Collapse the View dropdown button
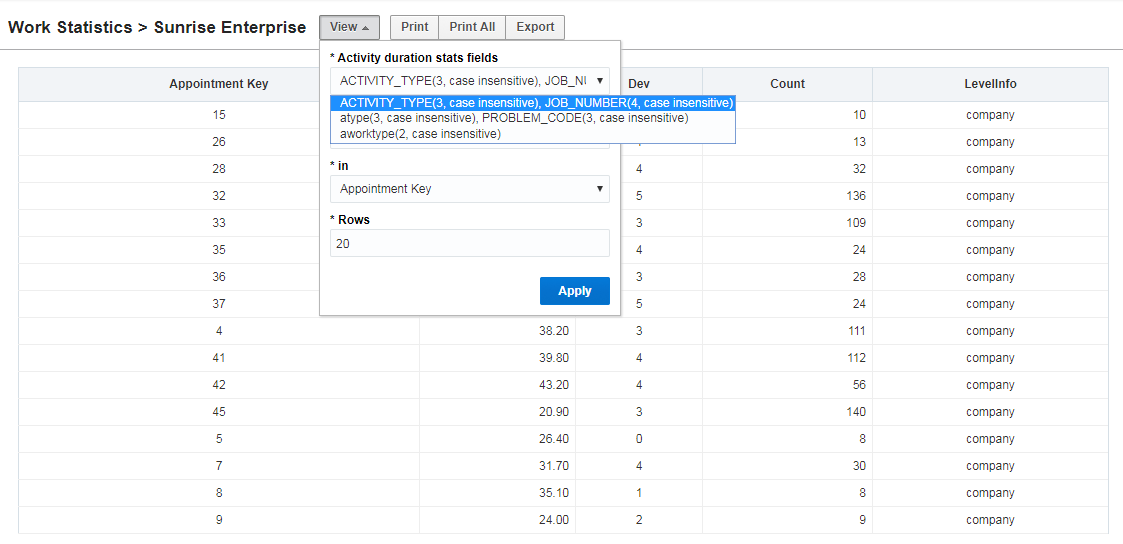This screenshot has width=1123, height=544. tap(349, 27)
